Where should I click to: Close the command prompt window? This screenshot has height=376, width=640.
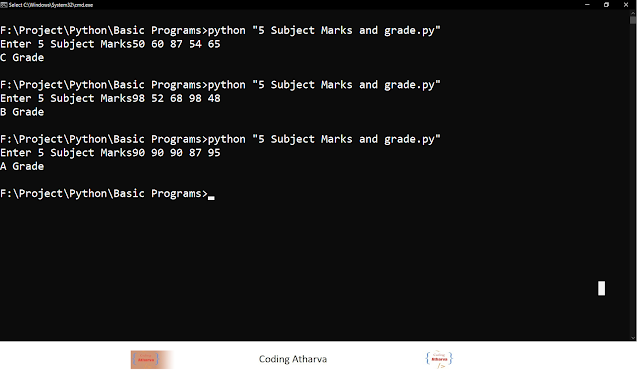click(x=626, y=5)
